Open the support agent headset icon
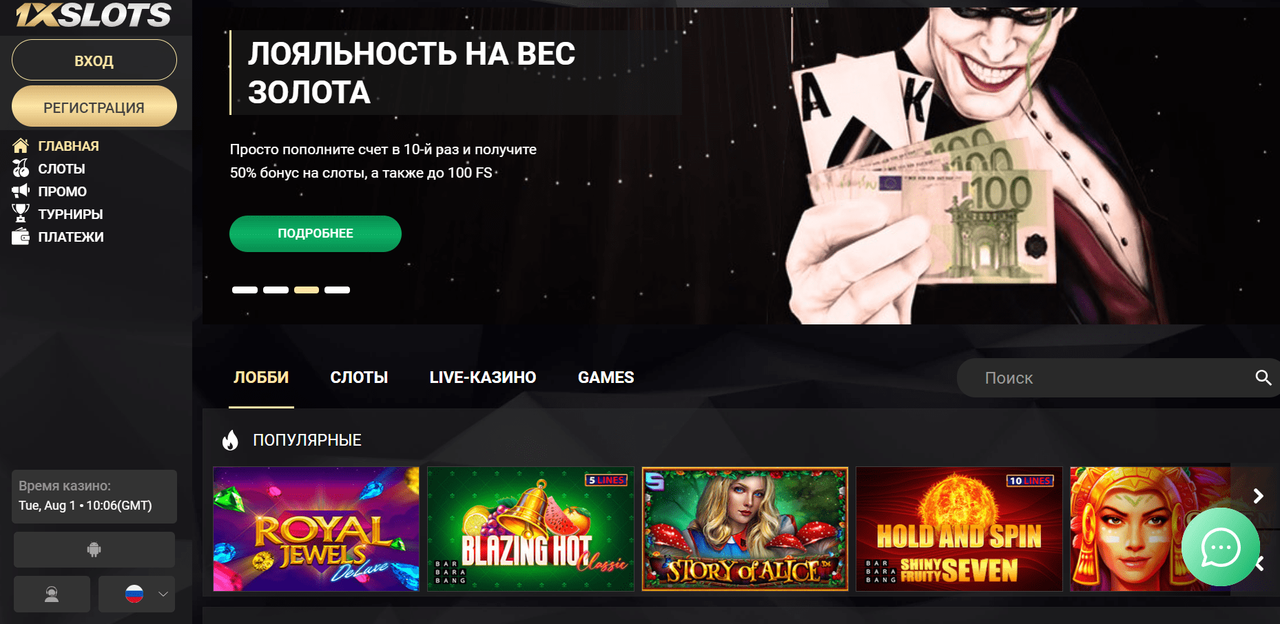Image resolution: width=1280 pixels, height=624 pixels. pyautogui.click(x=52, y=594)
